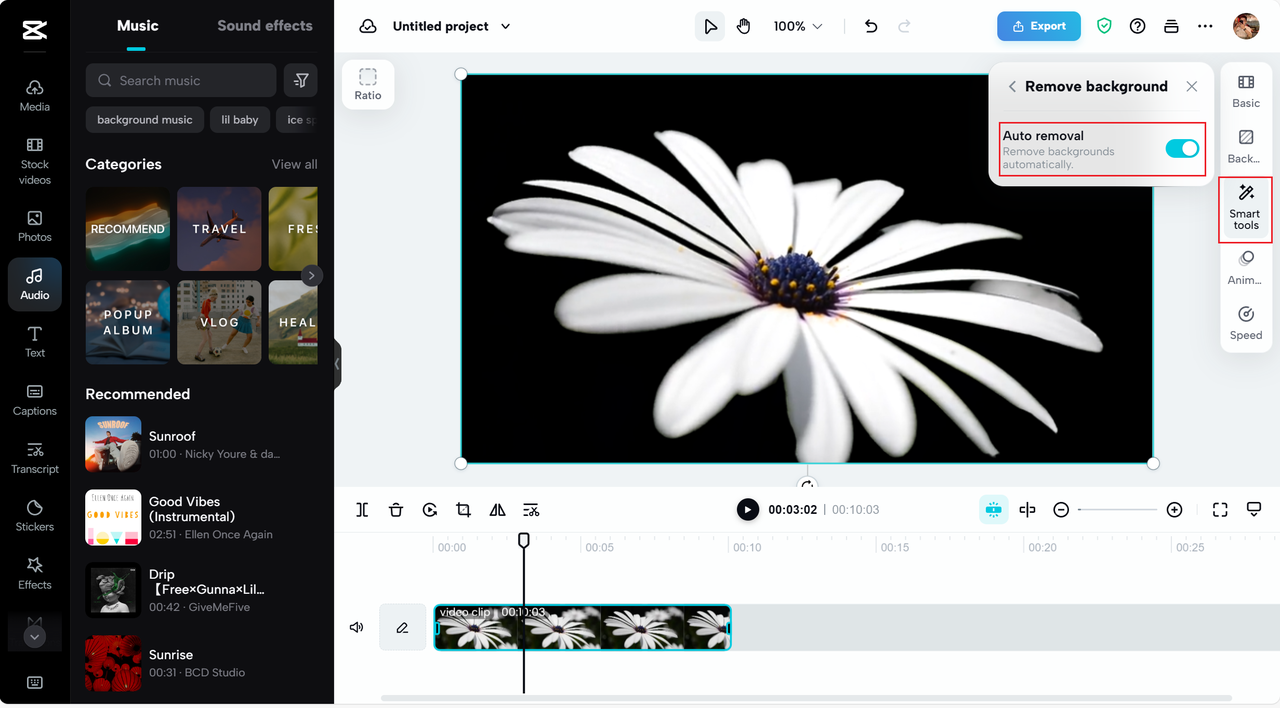
Task: Open the Captions panel
Action: pos(35,399)
